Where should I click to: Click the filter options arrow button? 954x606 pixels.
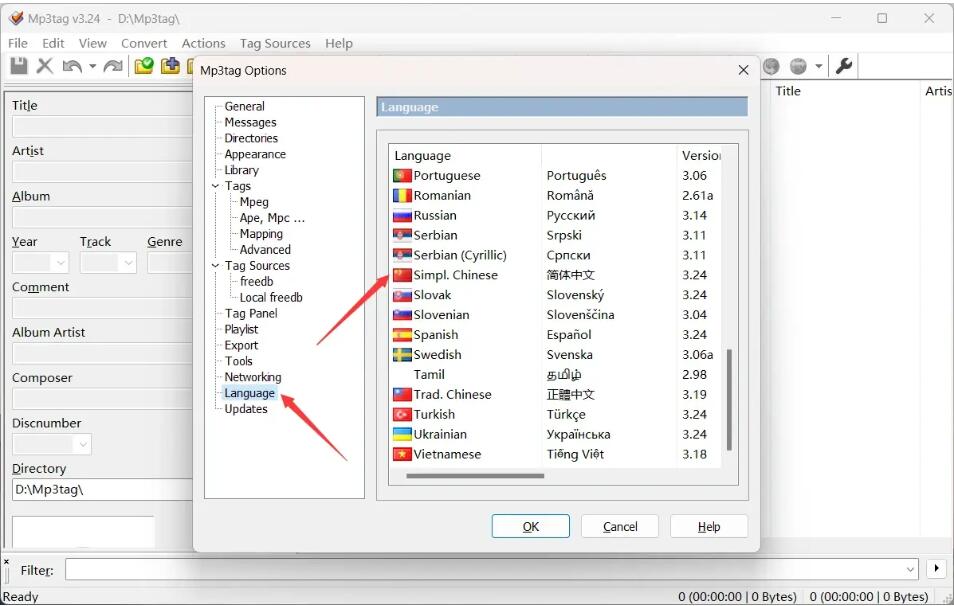(x=936, y=569)
